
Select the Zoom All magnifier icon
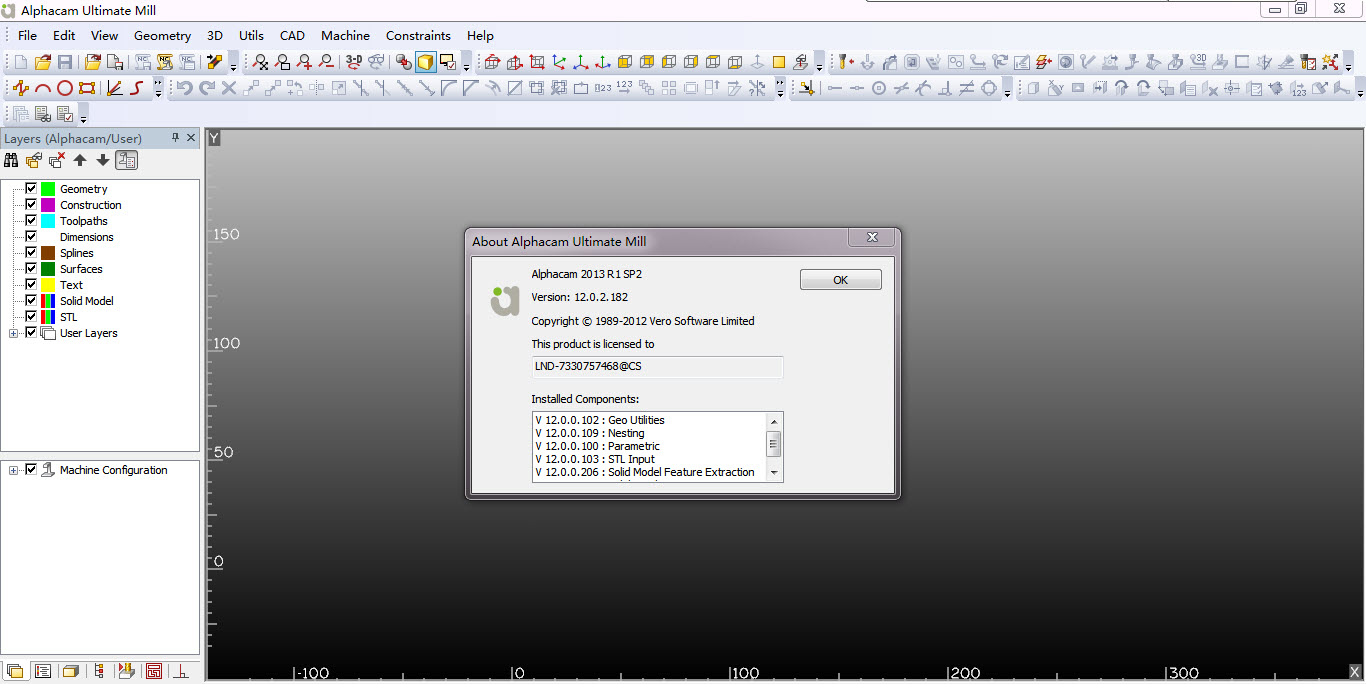pos(260,62)
